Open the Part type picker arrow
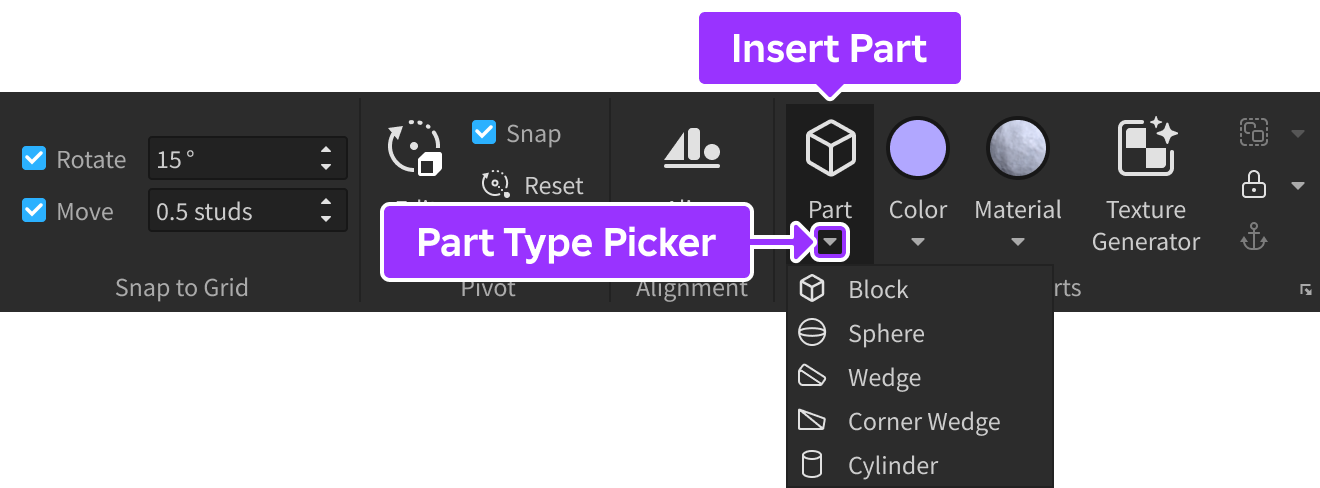Image resolution: width=1320 pixels, height=488 pixels. coord(830,242)
